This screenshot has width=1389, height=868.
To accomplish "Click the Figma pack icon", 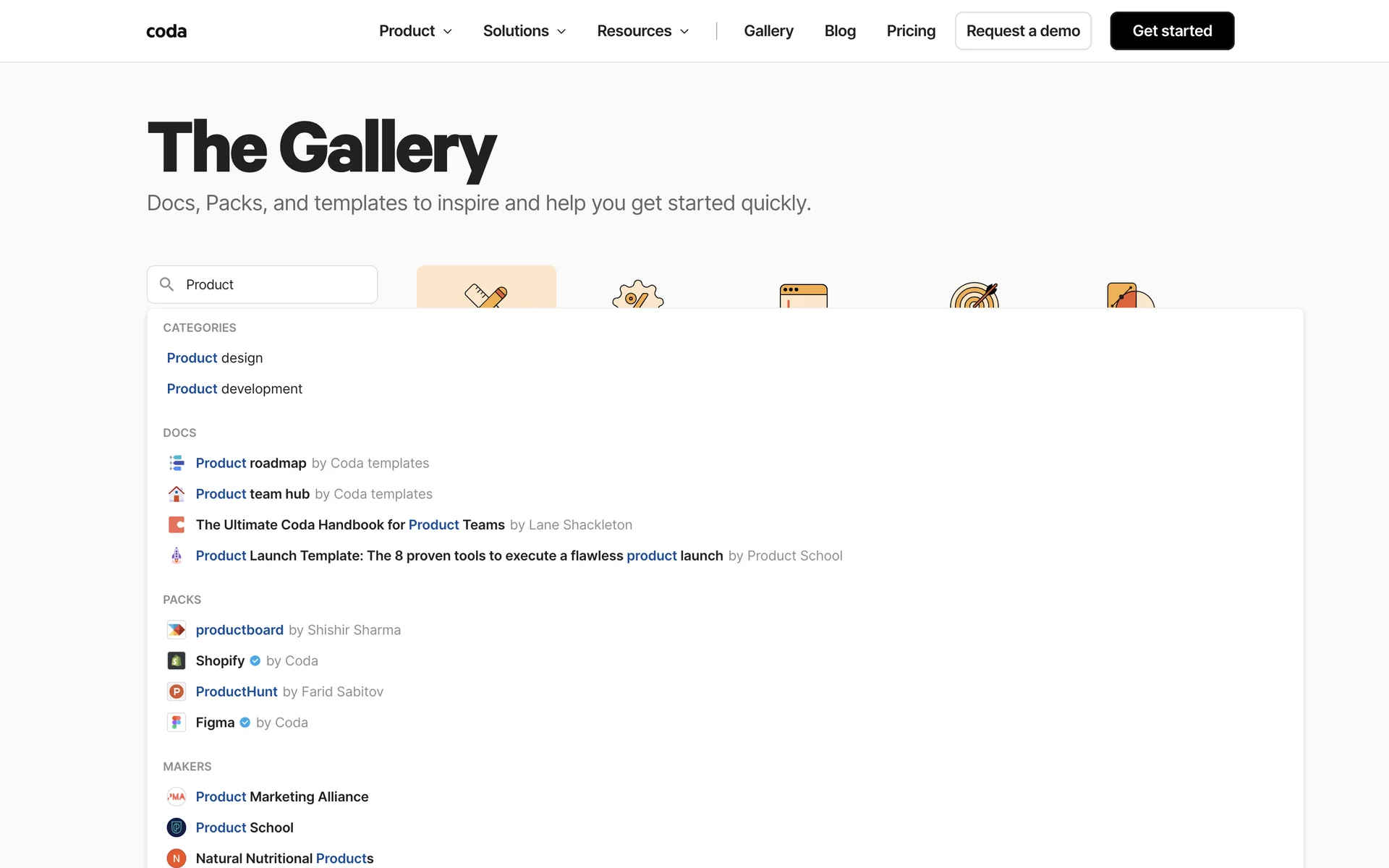I will 177,723.
